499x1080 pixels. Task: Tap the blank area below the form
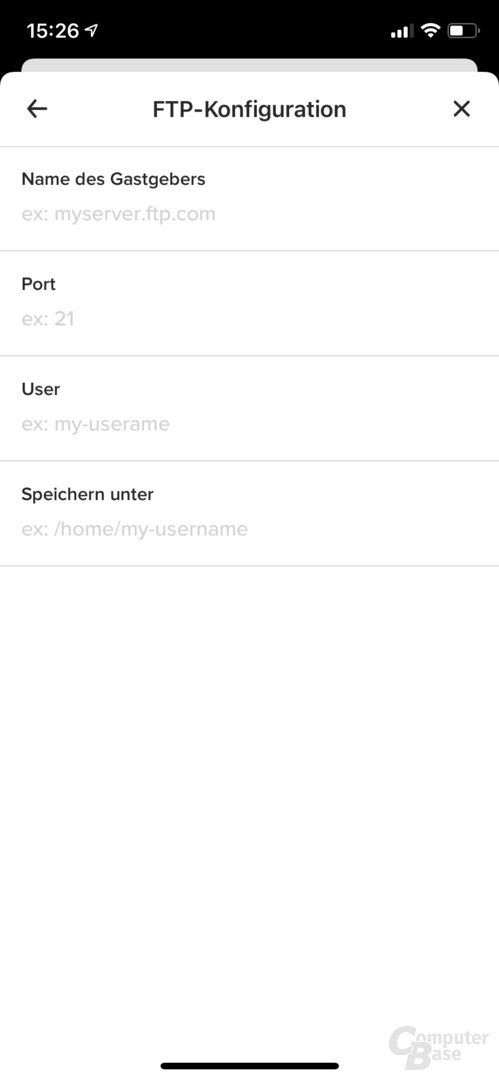(x=250, y=792)
